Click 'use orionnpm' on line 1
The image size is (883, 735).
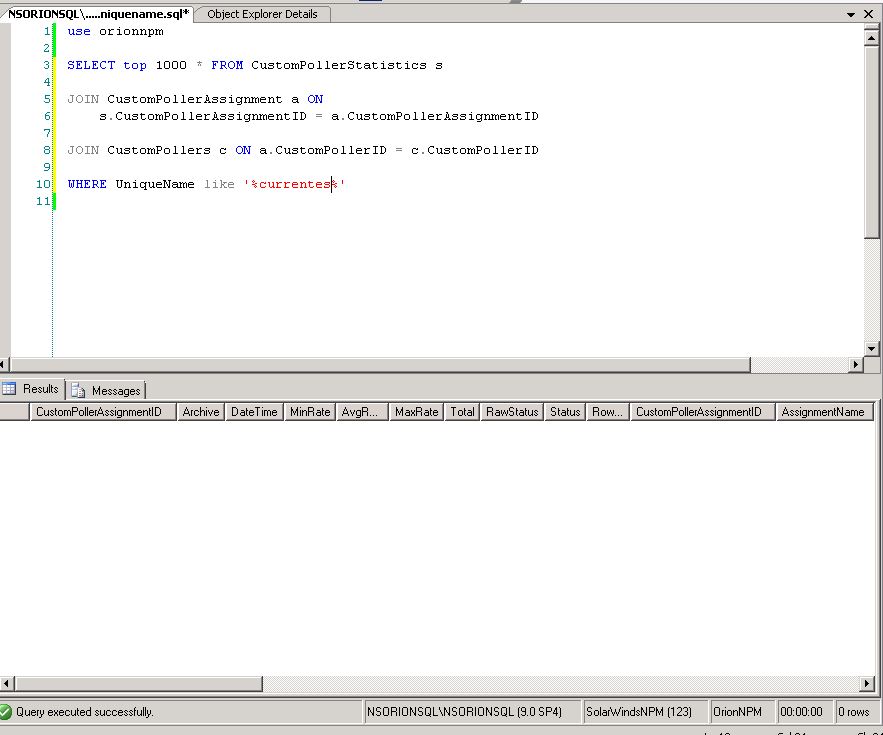click(115, 32)
